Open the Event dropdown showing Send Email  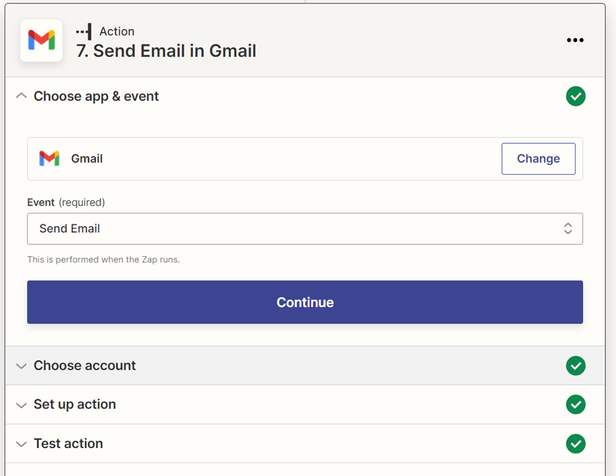coord(305,229)
